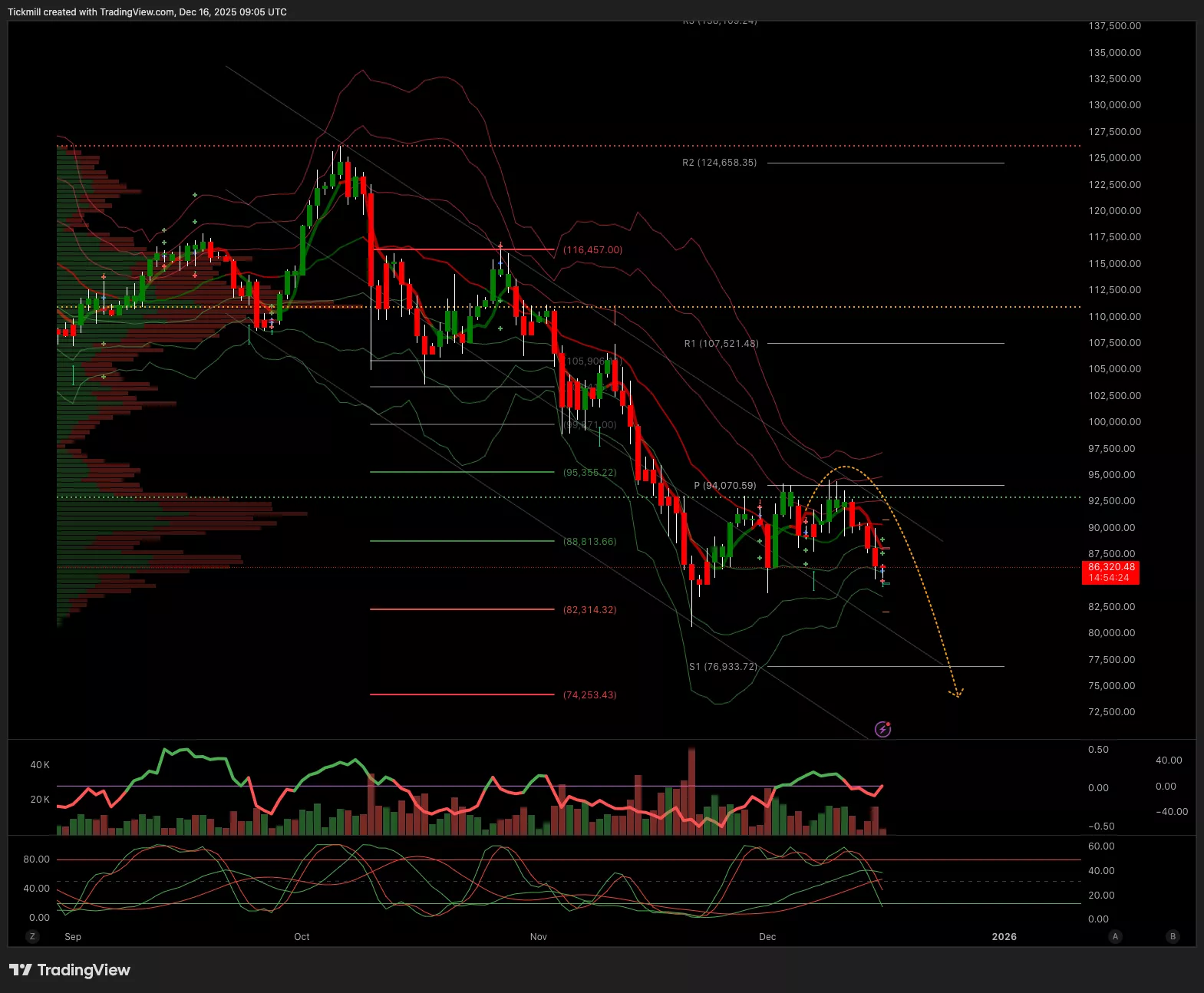The width and height of the screenshot is (1204, 993).
Task: Click the orange dashed arrow head
Action: tap(956, 694)
